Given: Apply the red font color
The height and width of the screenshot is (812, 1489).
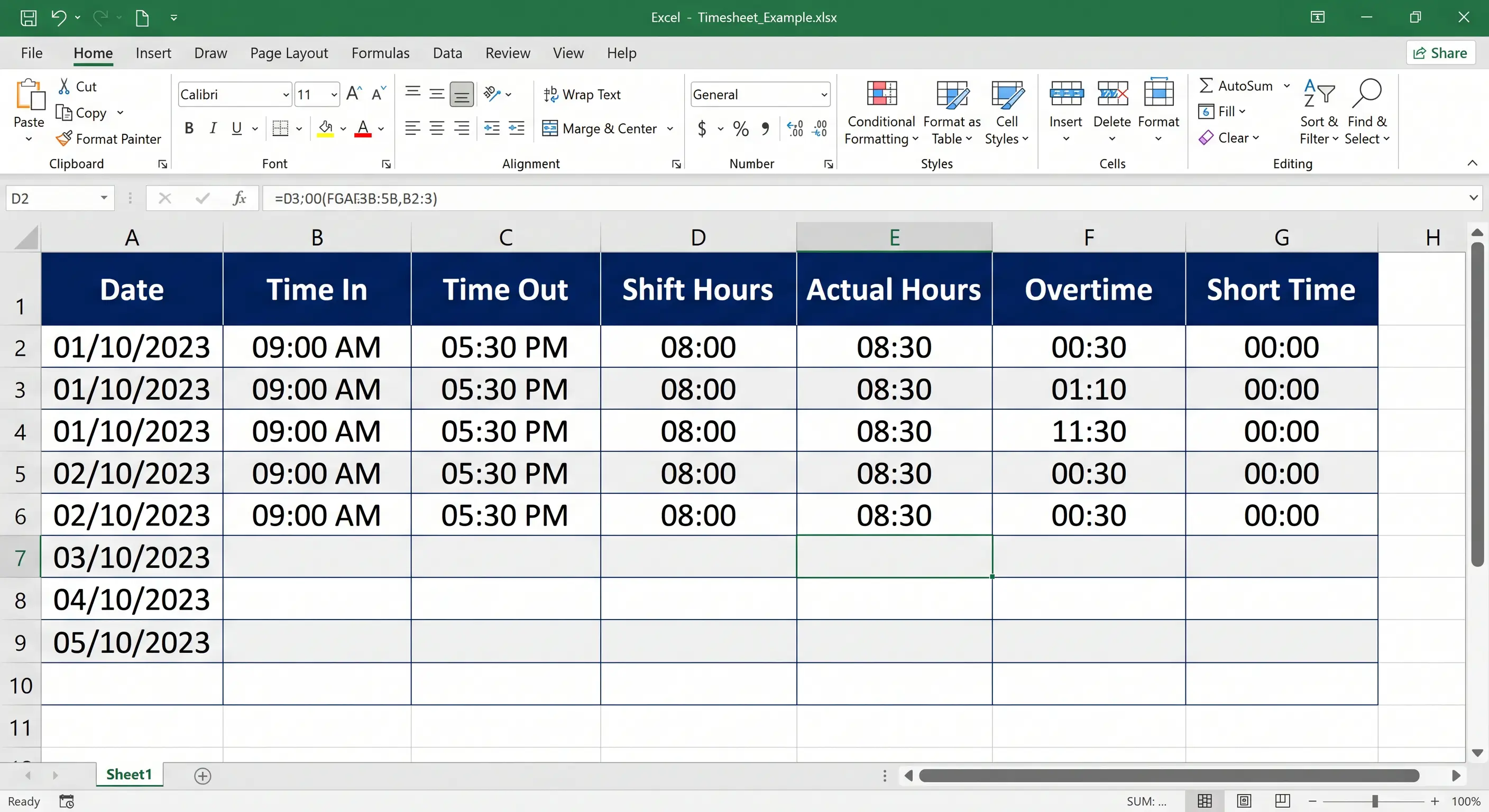Looking at the screenshot, I should pyautogui.click(x=362, y=128).
